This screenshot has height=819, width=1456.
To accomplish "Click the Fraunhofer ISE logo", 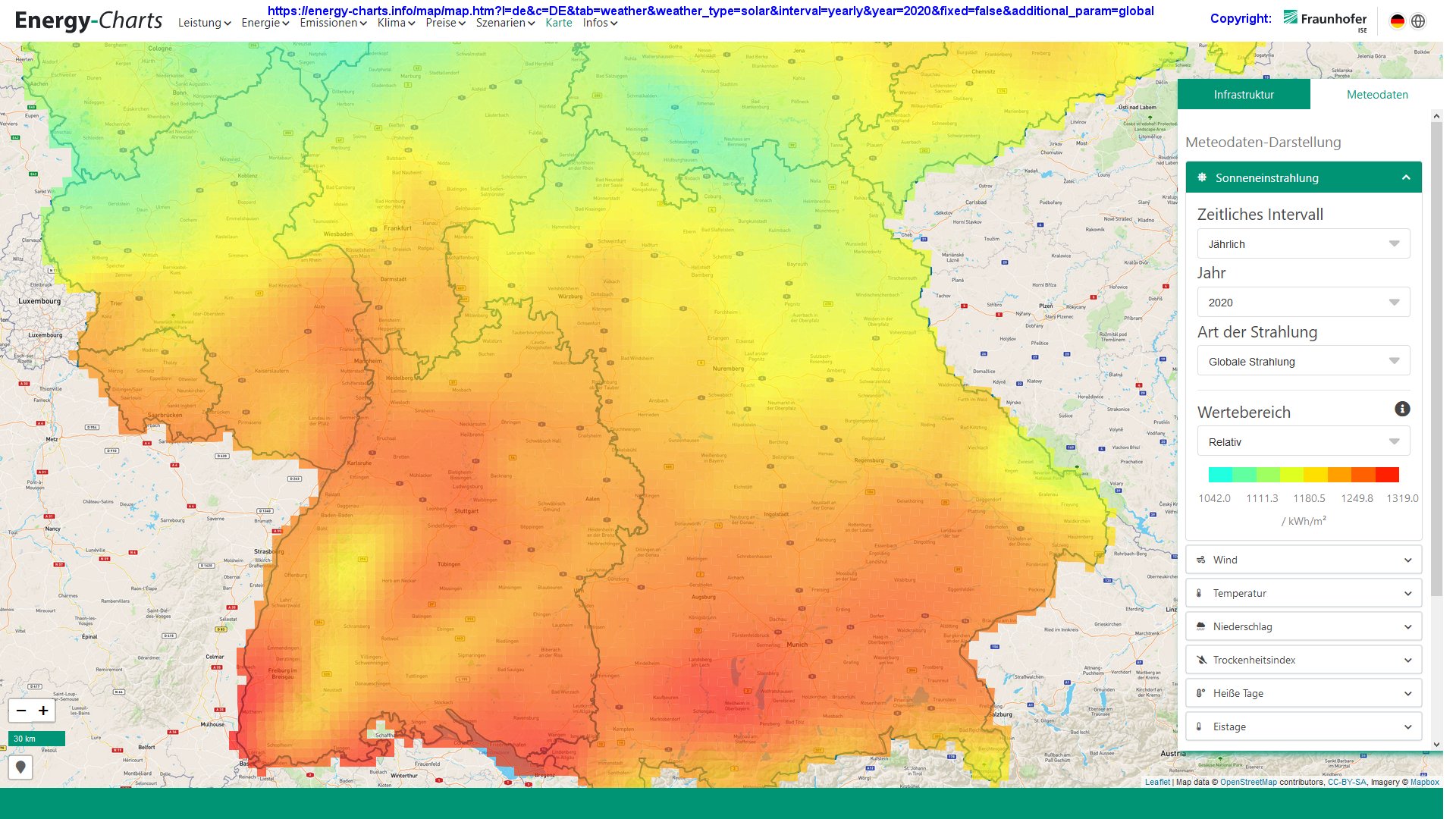I will point(1325,20).
